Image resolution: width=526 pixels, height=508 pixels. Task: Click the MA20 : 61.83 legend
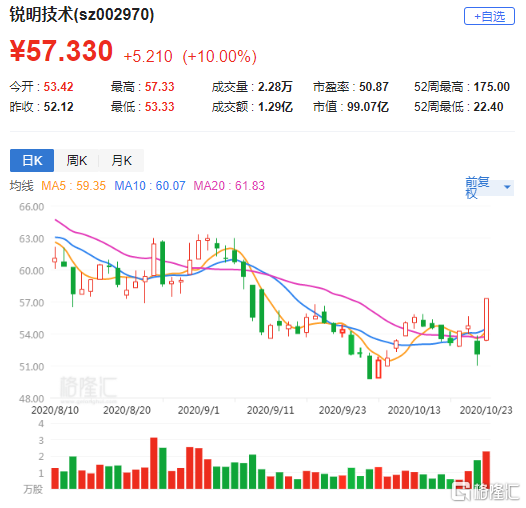tap(229, 186)
